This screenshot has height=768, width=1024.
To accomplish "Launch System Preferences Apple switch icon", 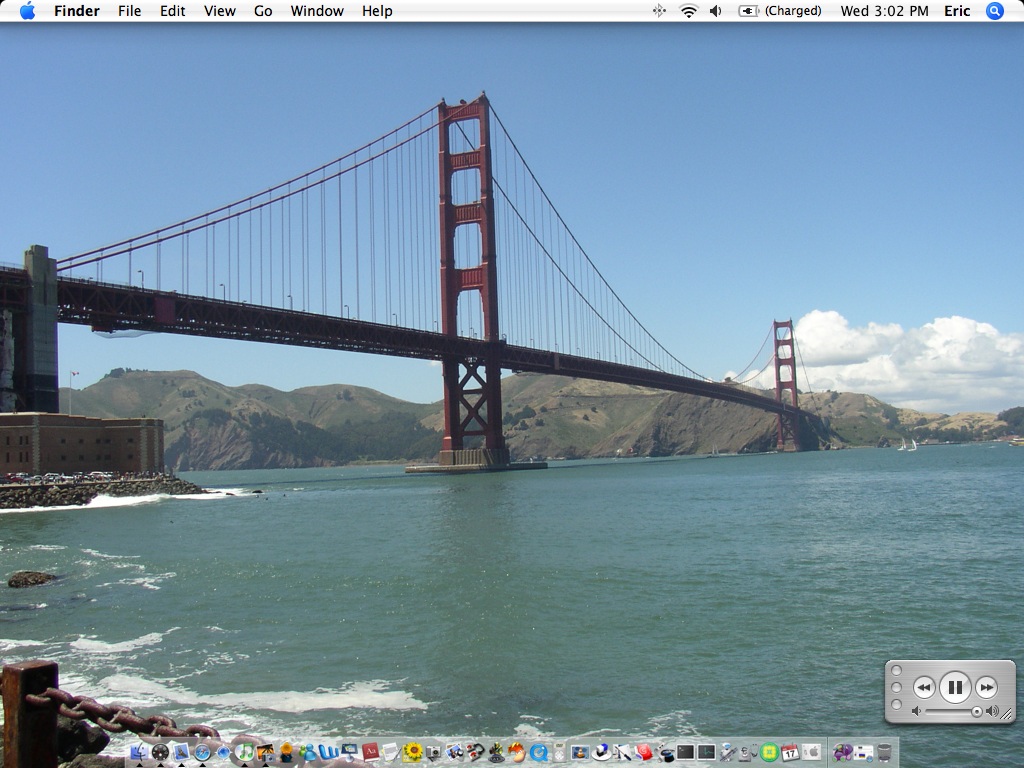I will tap(812, 752).
